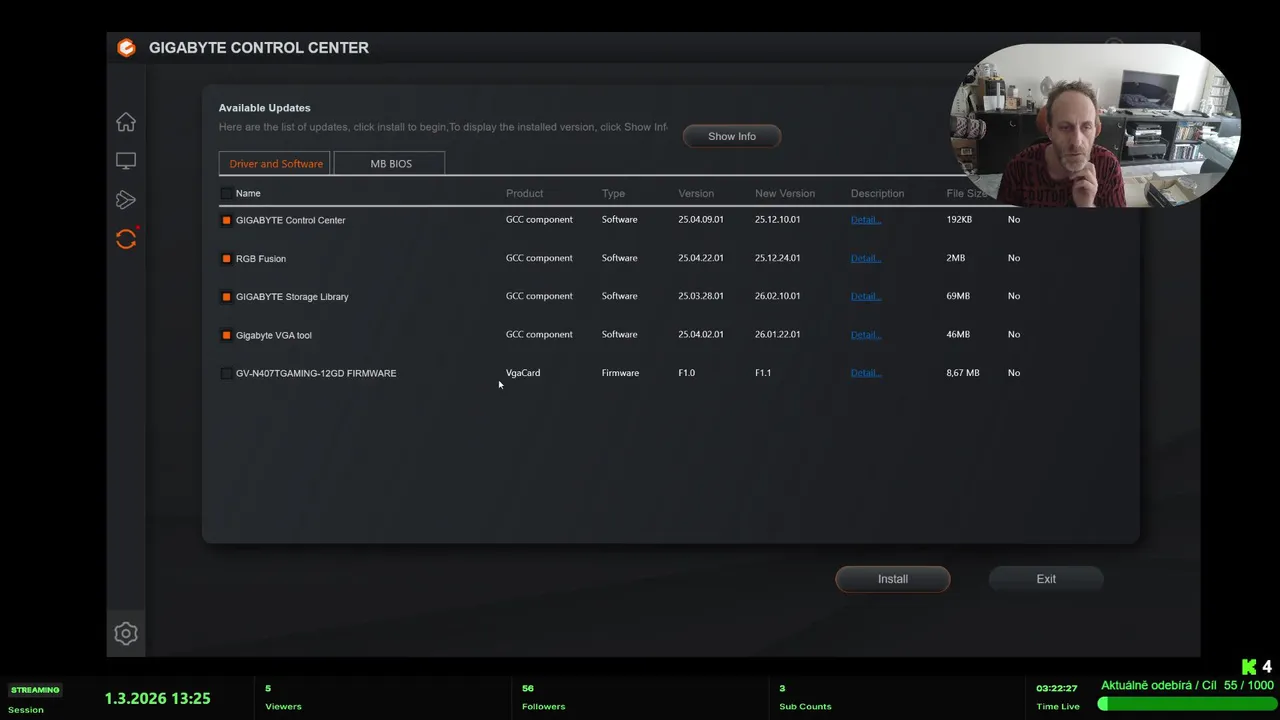Click the Firmware type cell
The height and width of the screenshot is (720, 1280).
click(x=620, y=373)
